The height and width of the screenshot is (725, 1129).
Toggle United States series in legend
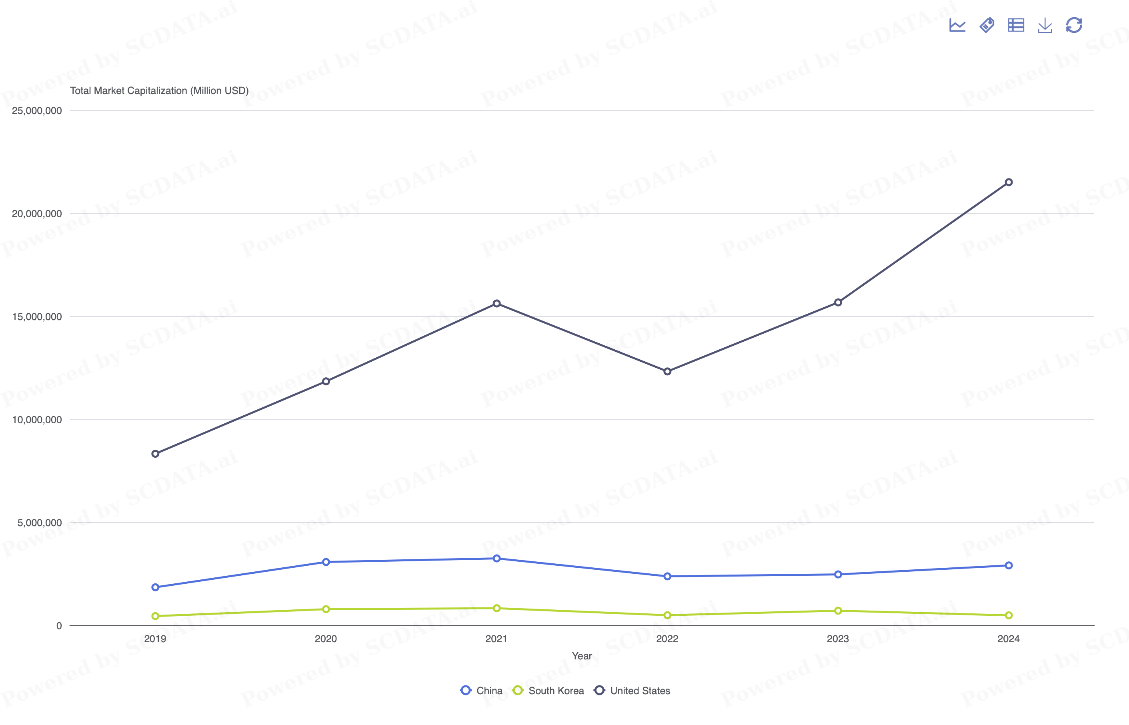(x=632, y=691)
